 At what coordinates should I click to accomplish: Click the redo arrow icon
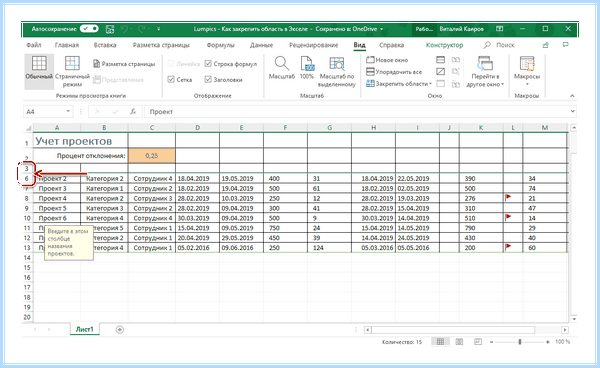pyautogui.click(x=142, y=29)
